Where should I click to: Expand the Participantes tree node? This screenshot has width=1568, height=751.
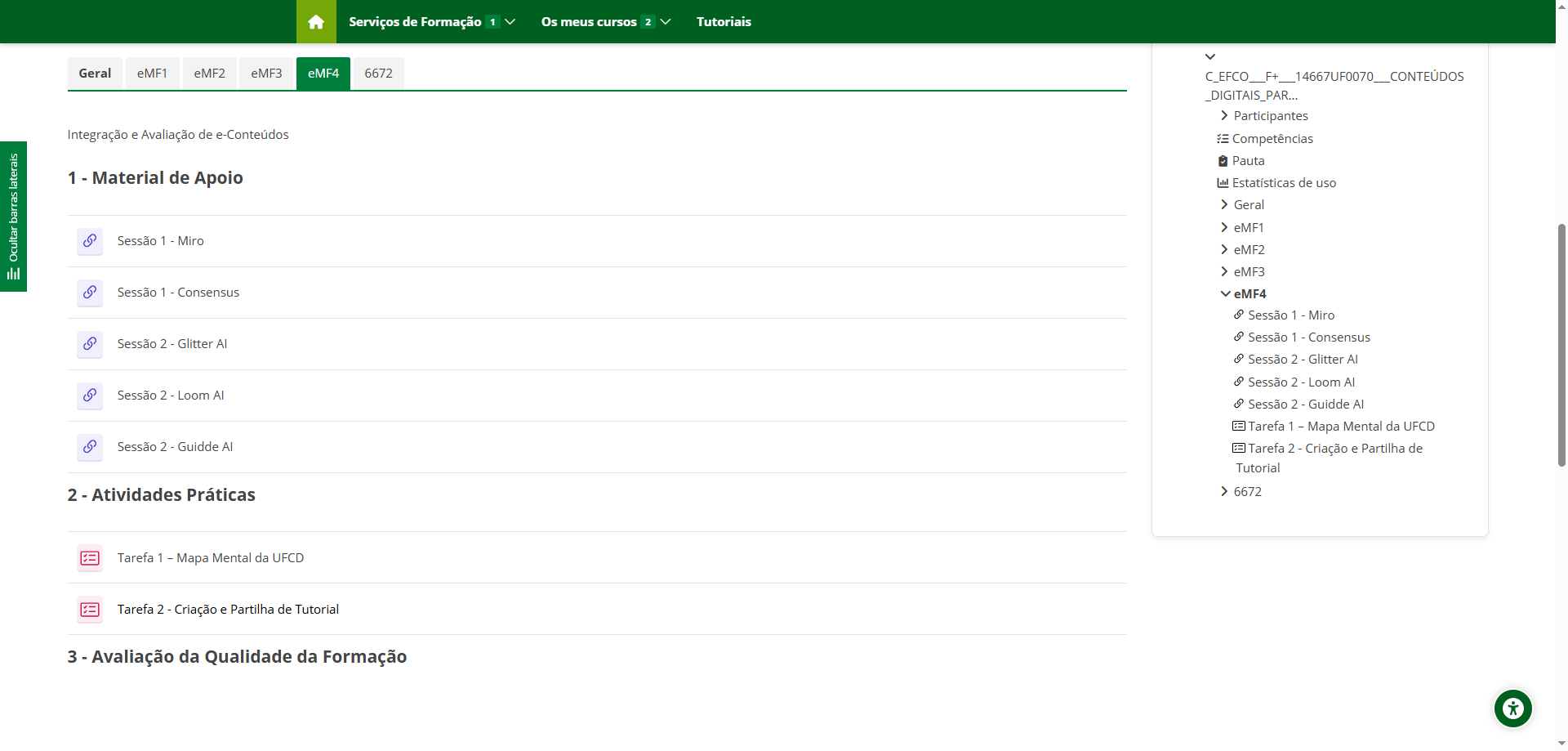(x=1224, y=116)
